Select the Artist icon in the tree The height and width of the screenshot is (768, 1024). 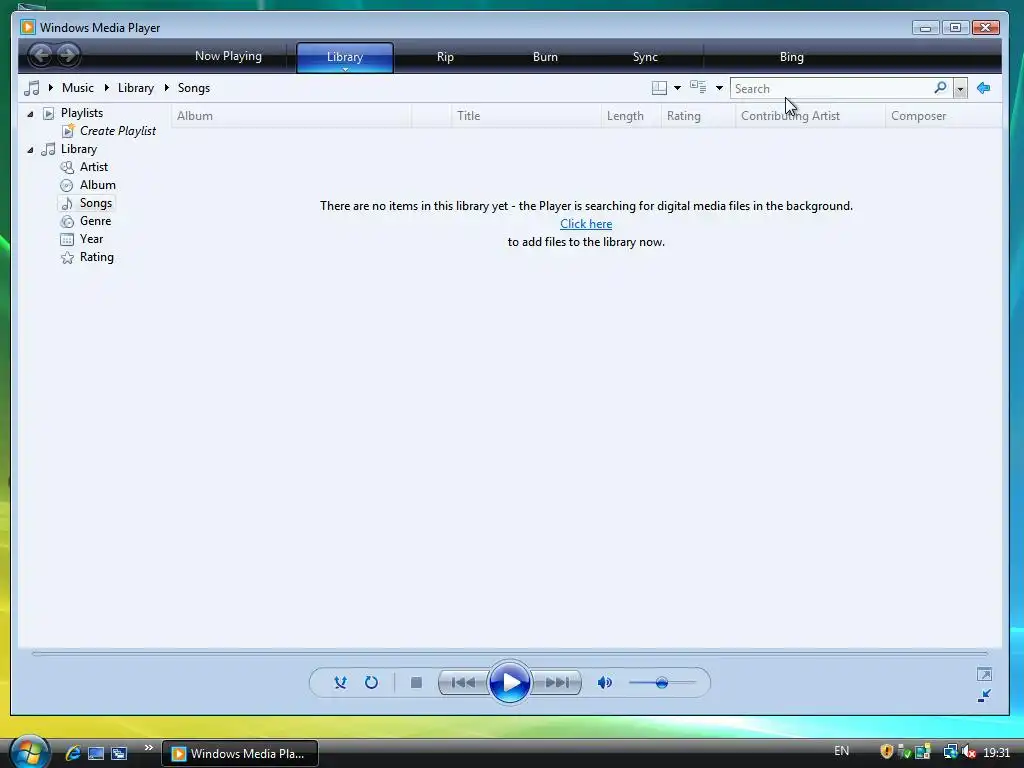(x=67, y=167)
